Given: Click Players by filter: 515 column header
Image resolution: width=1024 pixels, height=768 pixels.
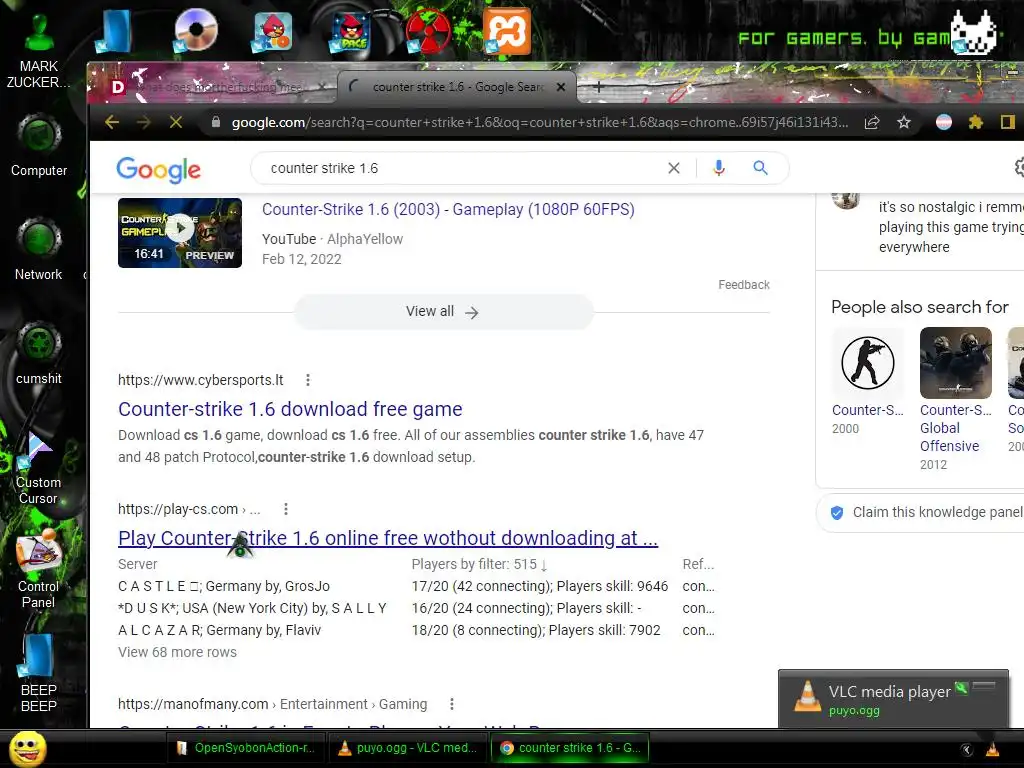Looking at the screenshot, I should pos(479,564).
